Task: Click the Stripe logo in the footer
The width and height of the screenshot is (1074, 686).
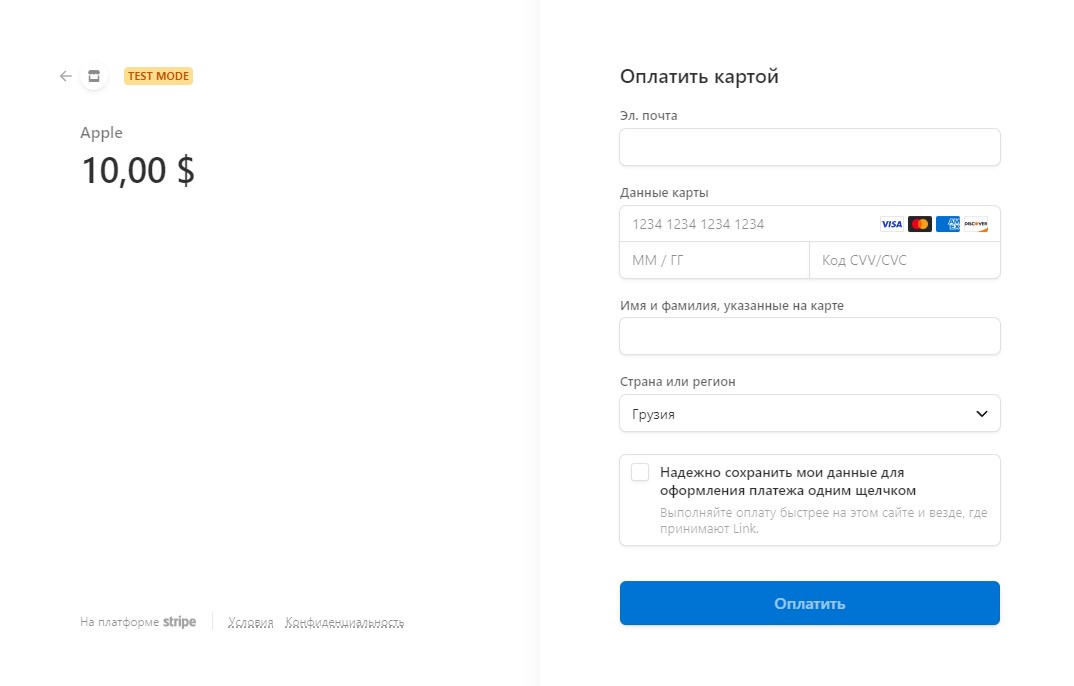Action: point(179,621)
